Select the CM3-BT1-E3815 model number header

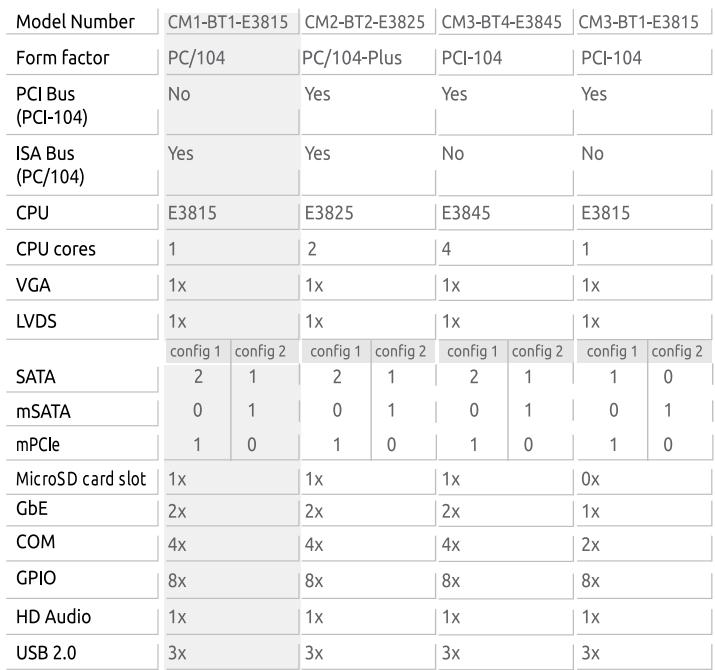pos(638,22)
